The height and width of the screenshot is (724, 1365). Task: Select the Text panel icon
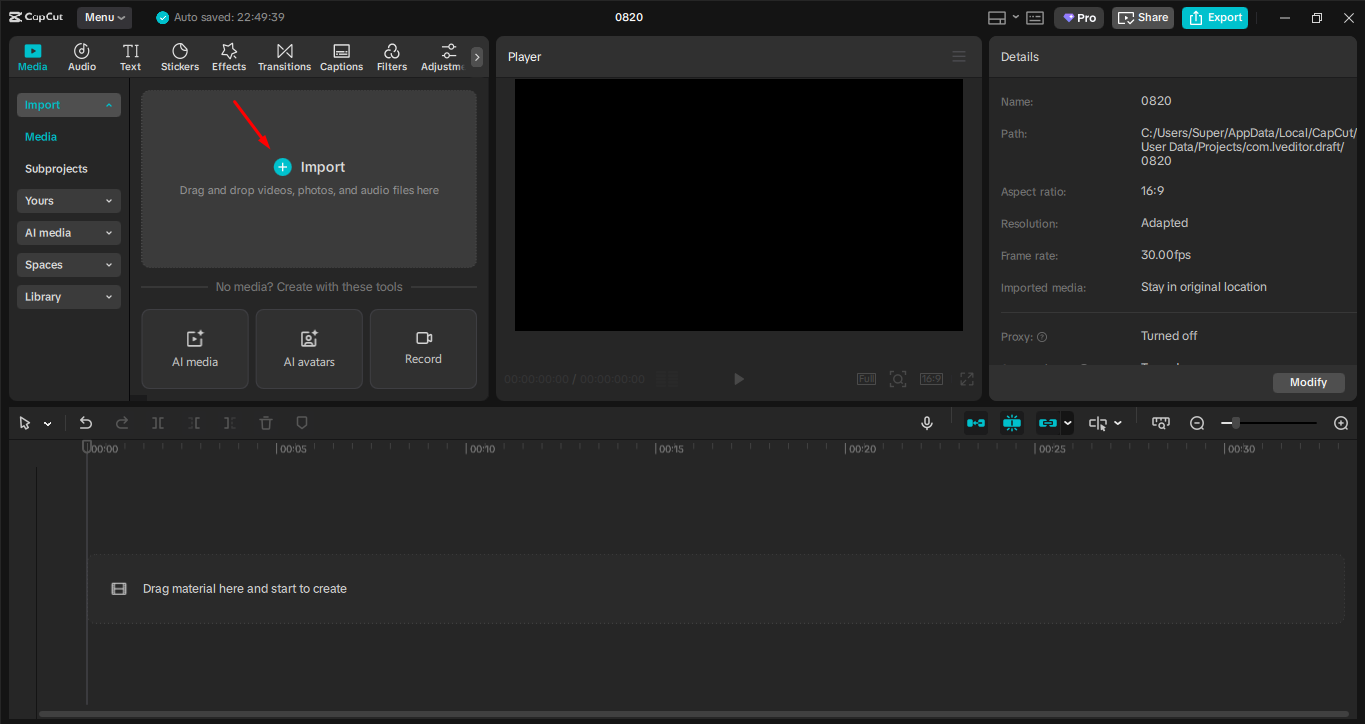[130, 56]
